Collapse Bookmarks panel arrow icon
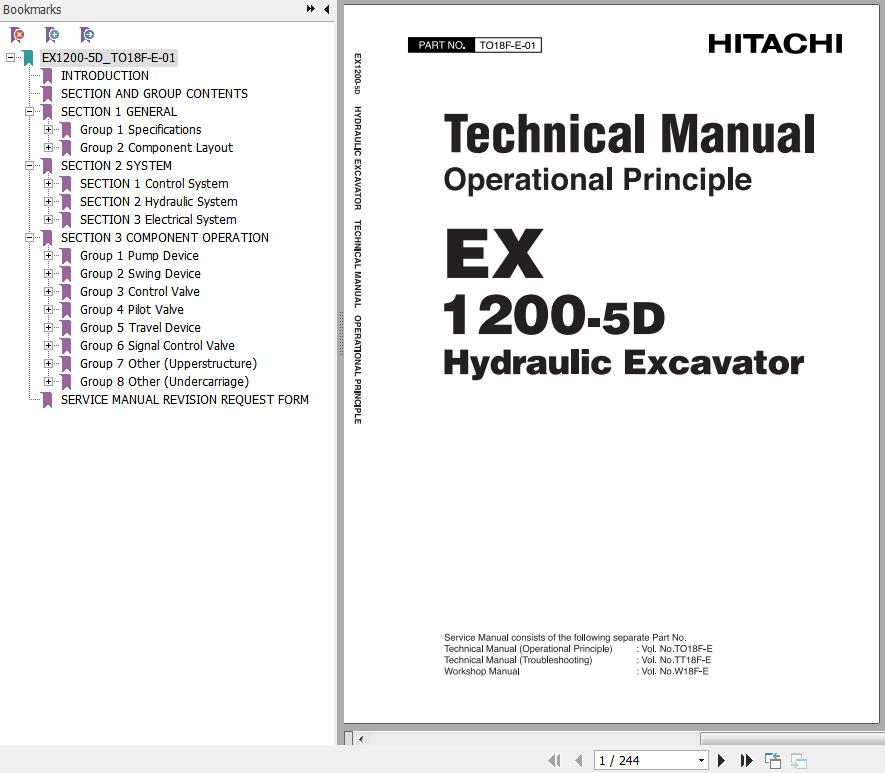The image size is (885, 773). (326, 9)
